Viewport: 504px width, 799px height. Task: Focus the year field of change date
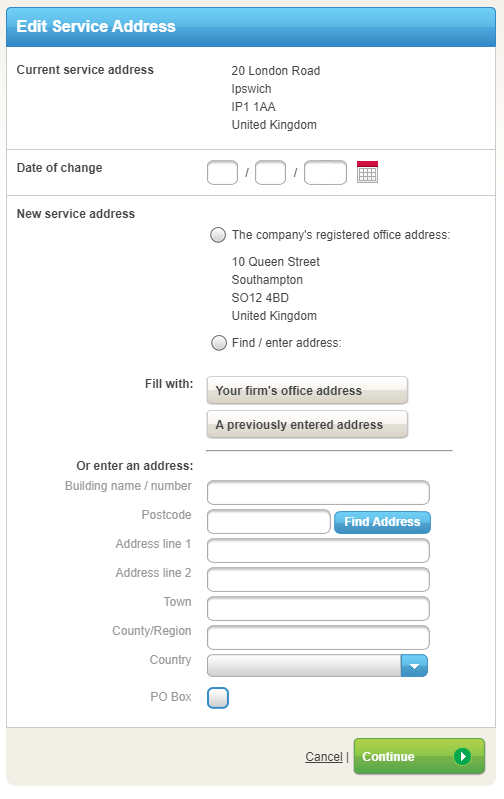coord(325,172)
